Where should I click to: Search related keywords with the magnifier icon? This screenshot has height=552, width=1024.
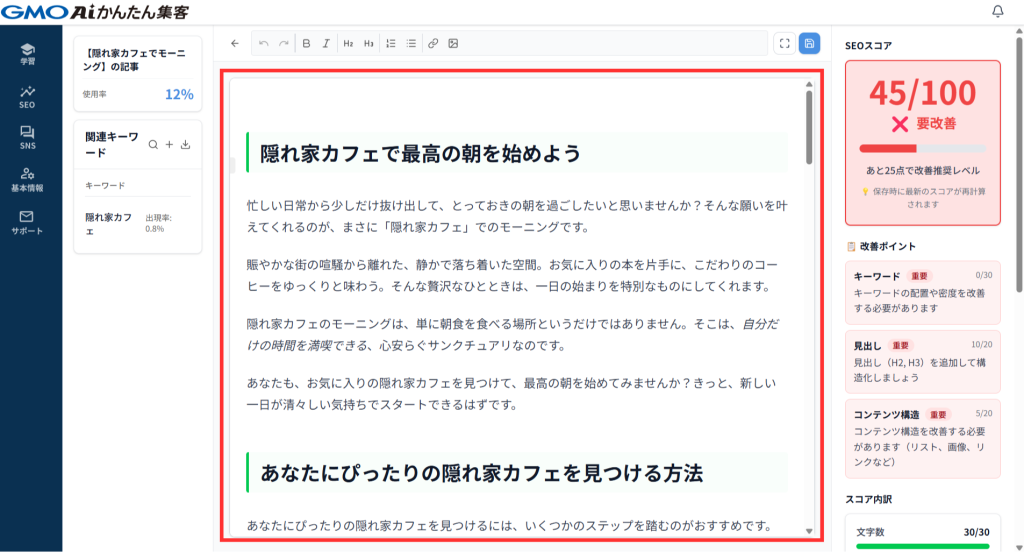153,144
